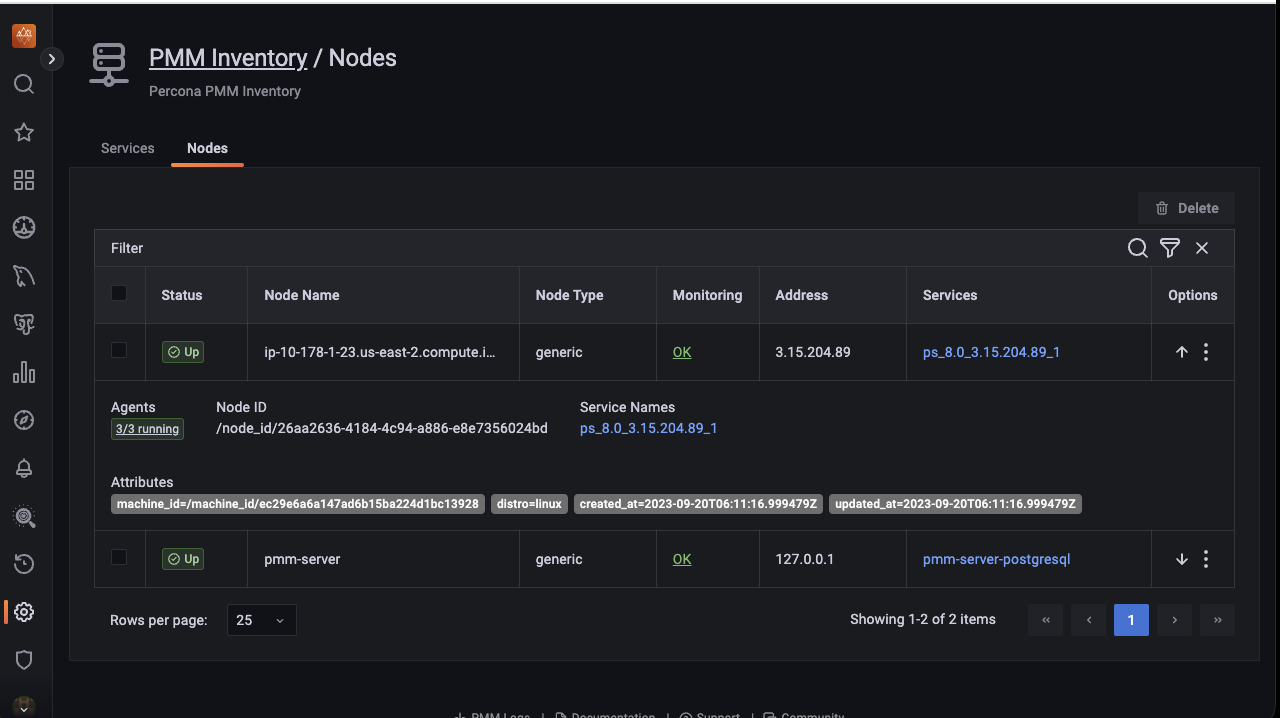Switch to the Services tab
The height and width of the screenshot is (718, 1280).
(x=128, y=148)
